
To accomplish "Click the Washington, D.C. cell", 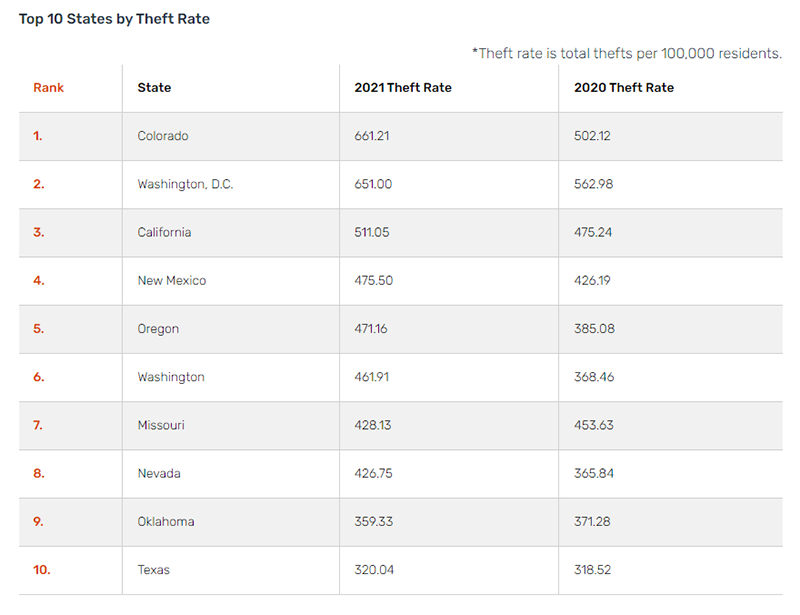I will click(185, 184).
